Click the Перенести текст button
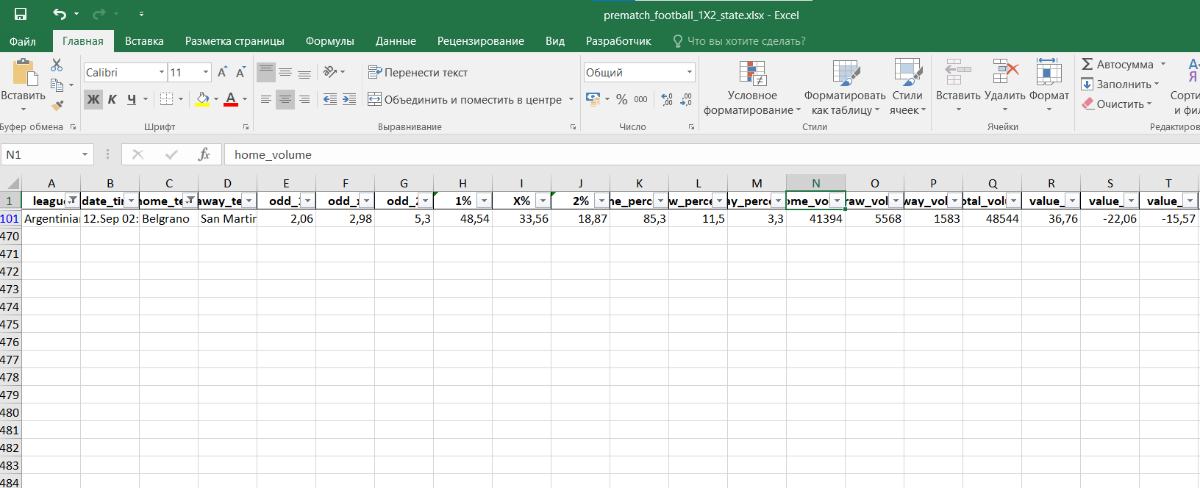Viewport: 1200px width, 488px height. 418,72
